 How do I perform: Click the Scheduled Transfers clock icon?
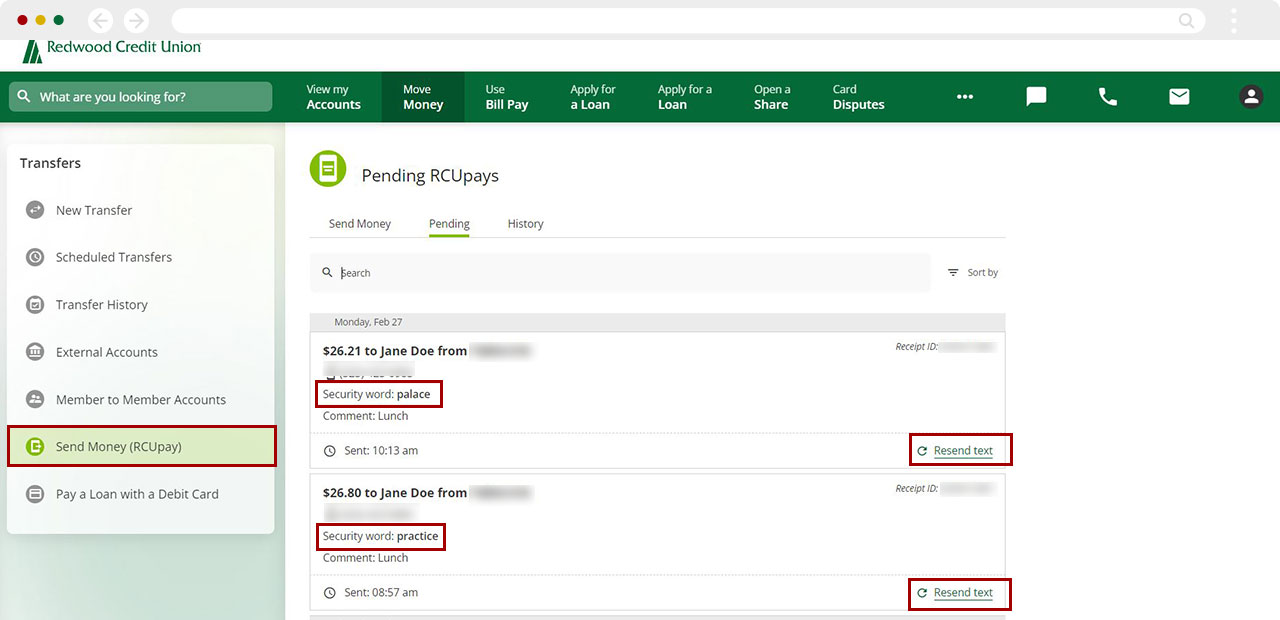(x=35, y=257)
